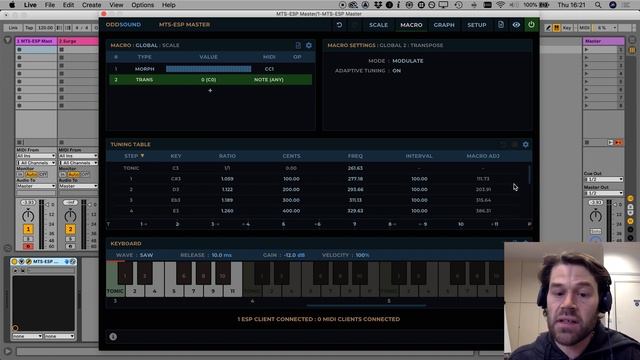Open track 1 MIDI From All Ins dropdown

36,156
